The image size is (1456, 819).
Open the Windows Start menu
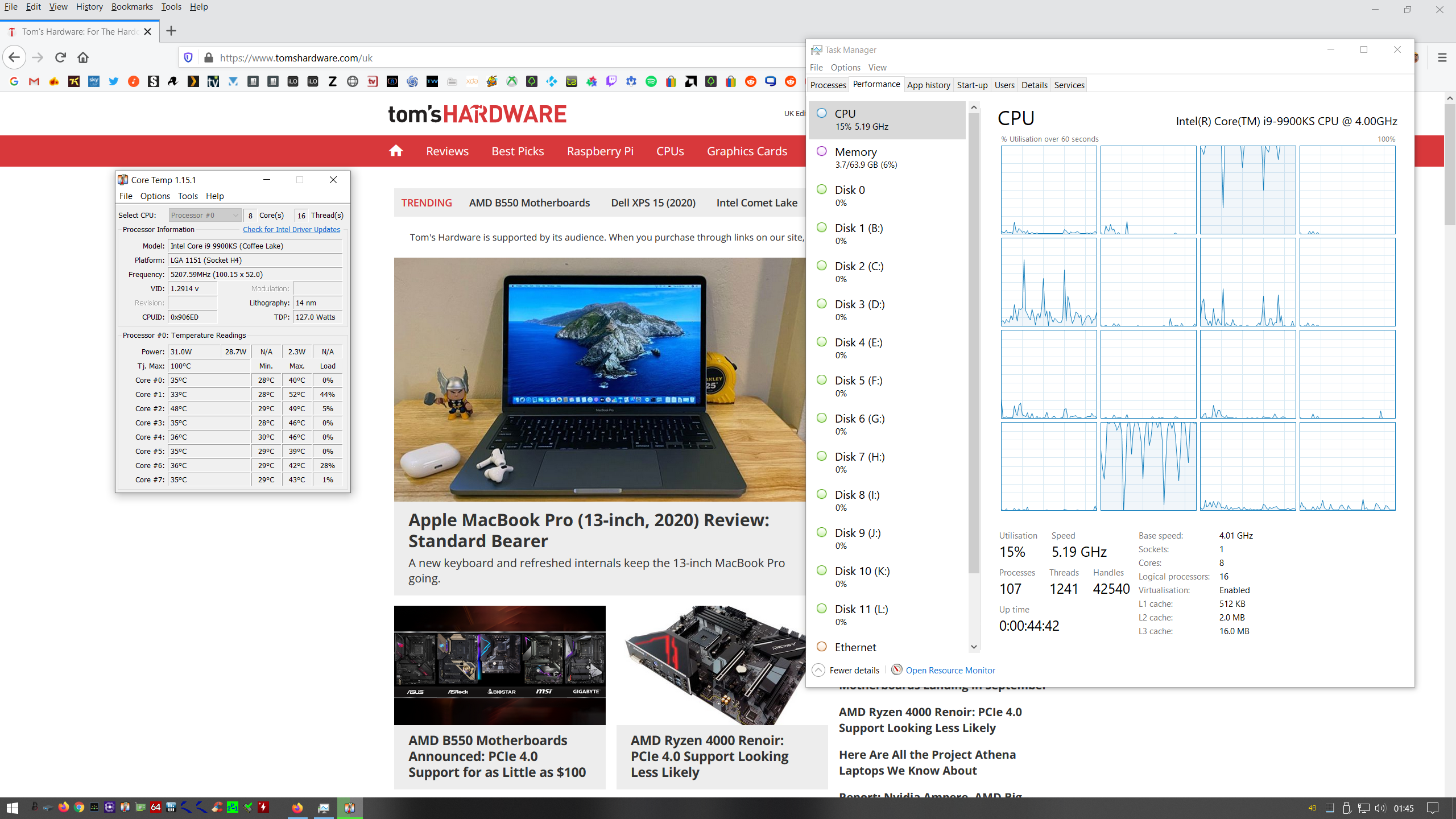point(12,808)
